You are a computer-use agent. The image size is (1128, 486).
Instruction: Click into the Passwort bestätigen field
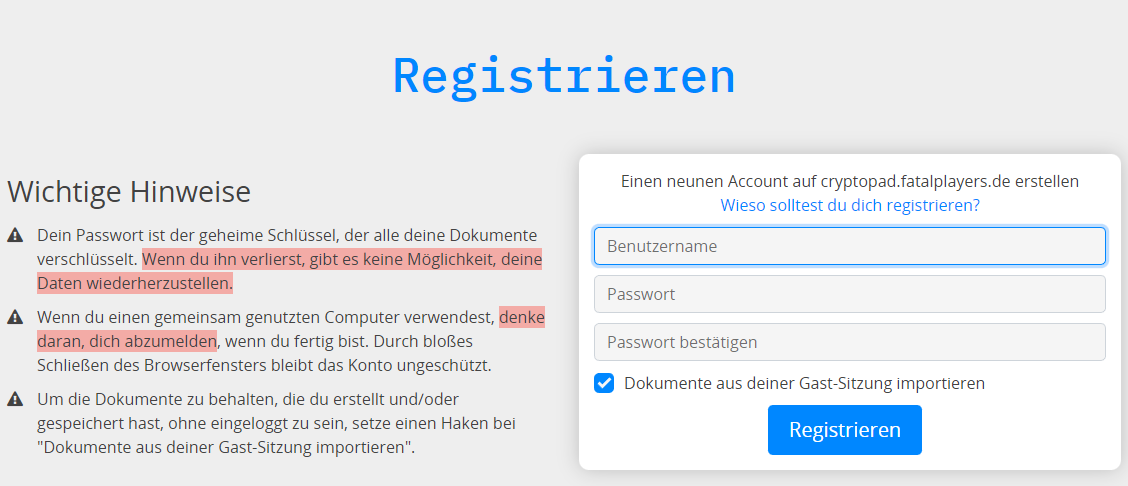tap(850, 342)
